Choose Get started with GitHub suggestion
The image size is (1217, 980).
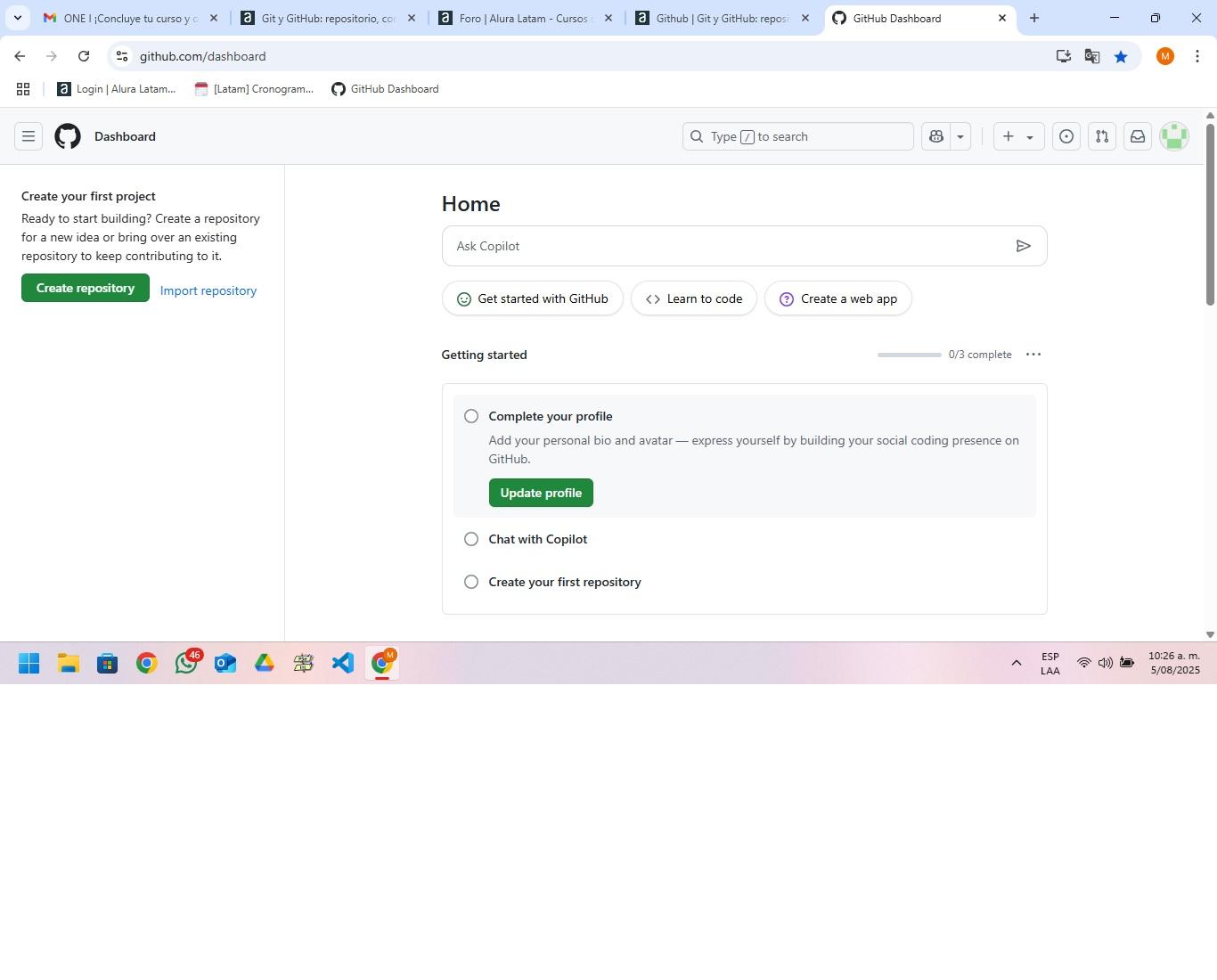click(532, 298)
